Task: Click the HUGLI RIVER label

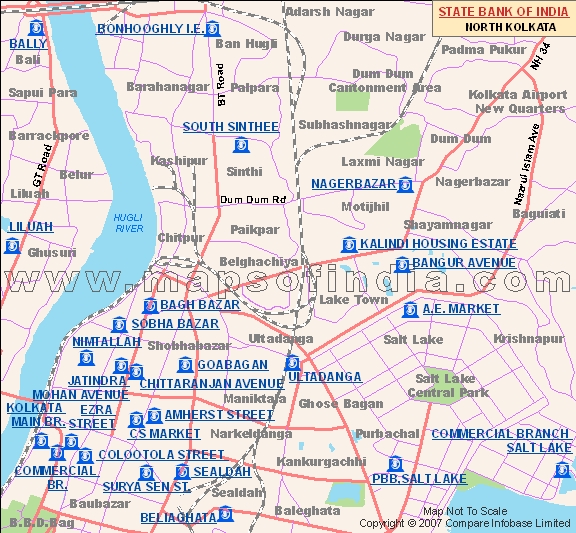Action: 129,223
